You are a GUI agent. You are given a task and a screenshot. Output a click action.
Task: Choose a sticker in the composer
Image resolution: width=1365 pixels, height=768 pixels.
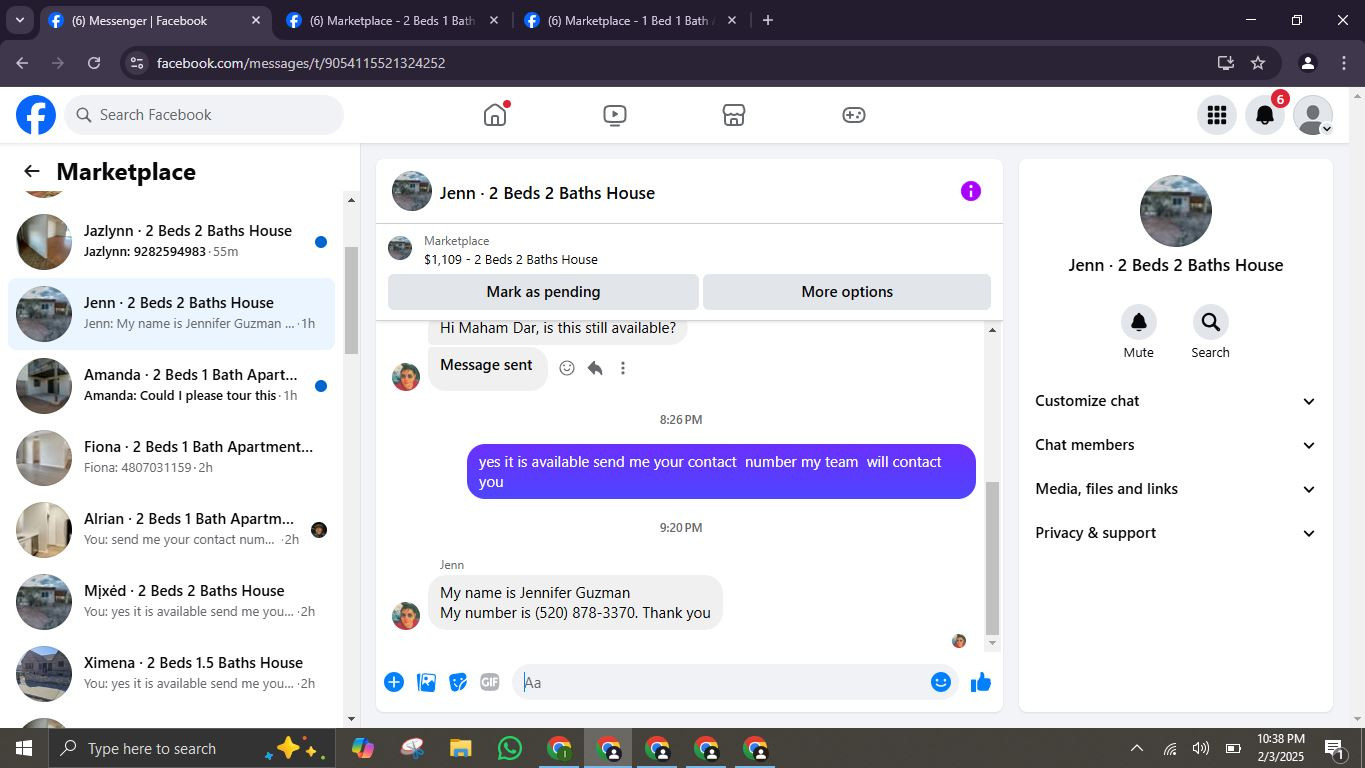[458, 682]
